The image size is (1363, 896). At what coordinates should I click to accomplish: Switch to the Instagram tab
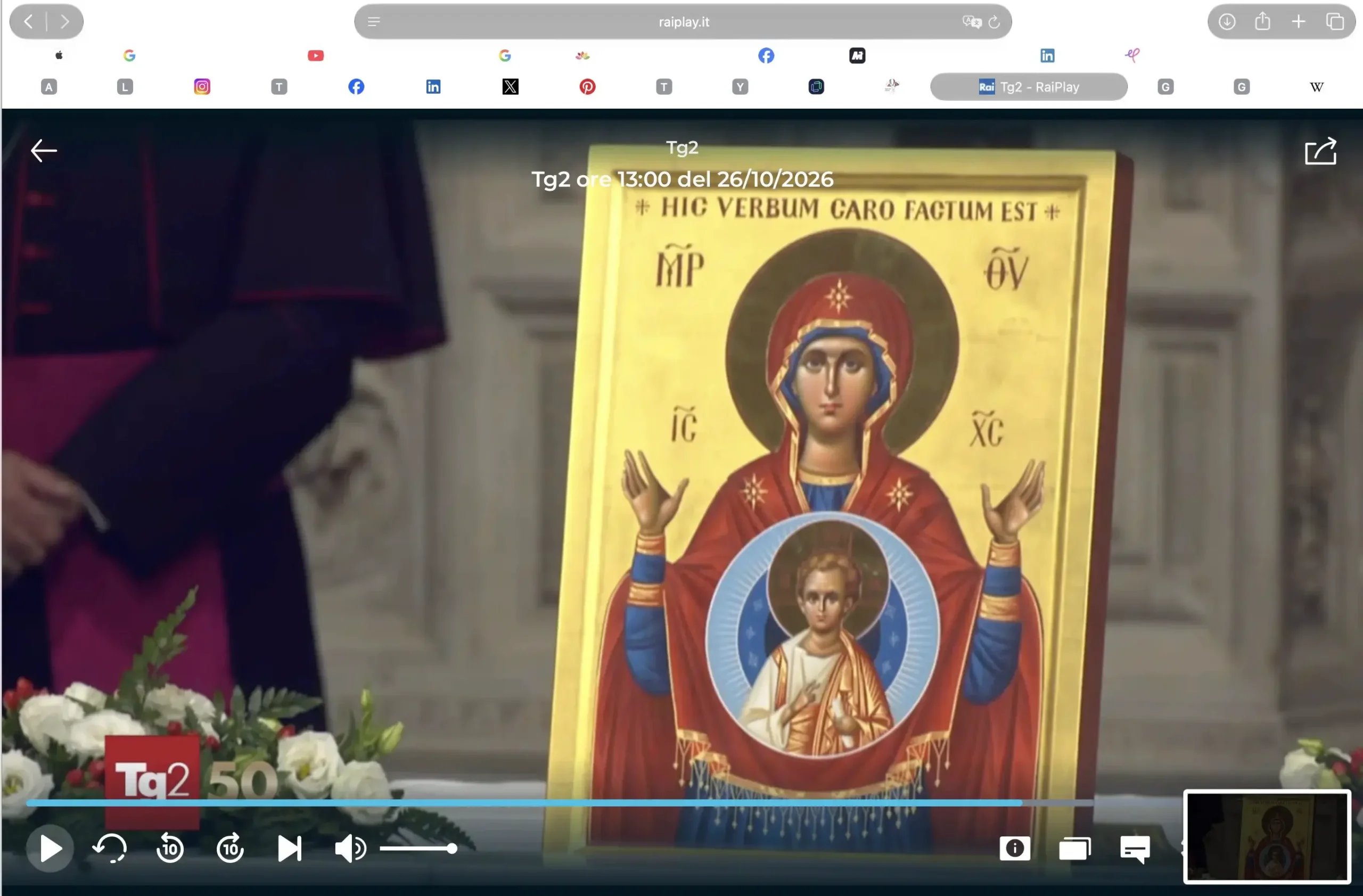(202, 86)
